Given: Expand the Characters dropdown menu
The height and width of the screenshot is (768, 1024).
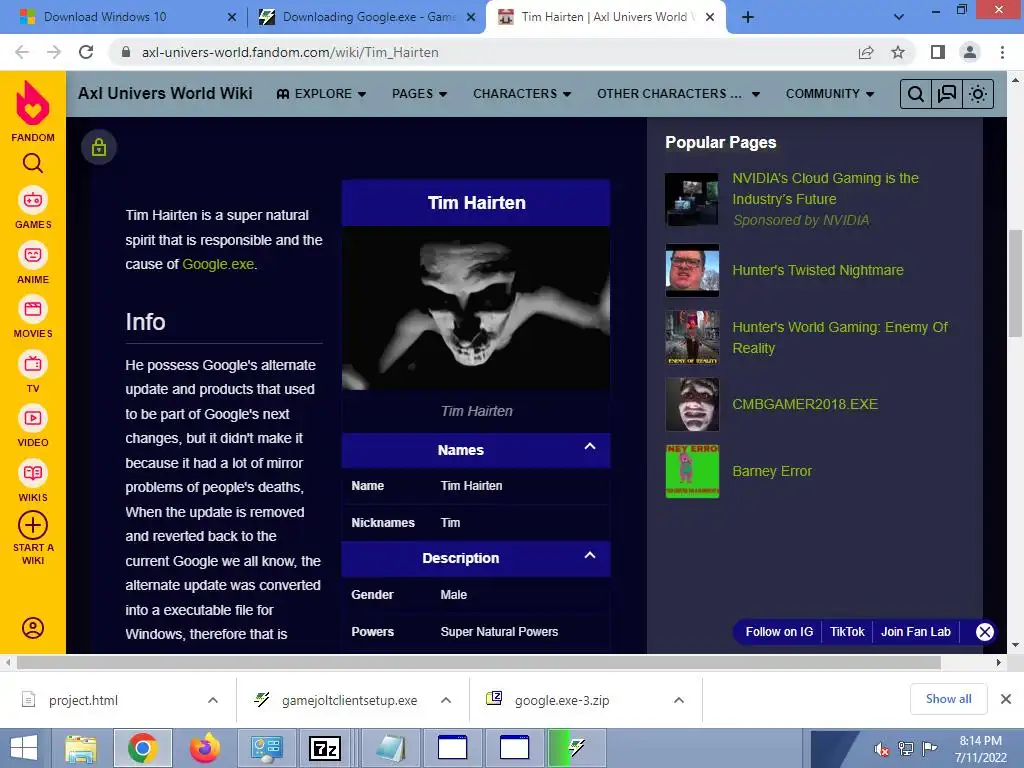Looking at the screenshot, I should (x=522, y=94).
